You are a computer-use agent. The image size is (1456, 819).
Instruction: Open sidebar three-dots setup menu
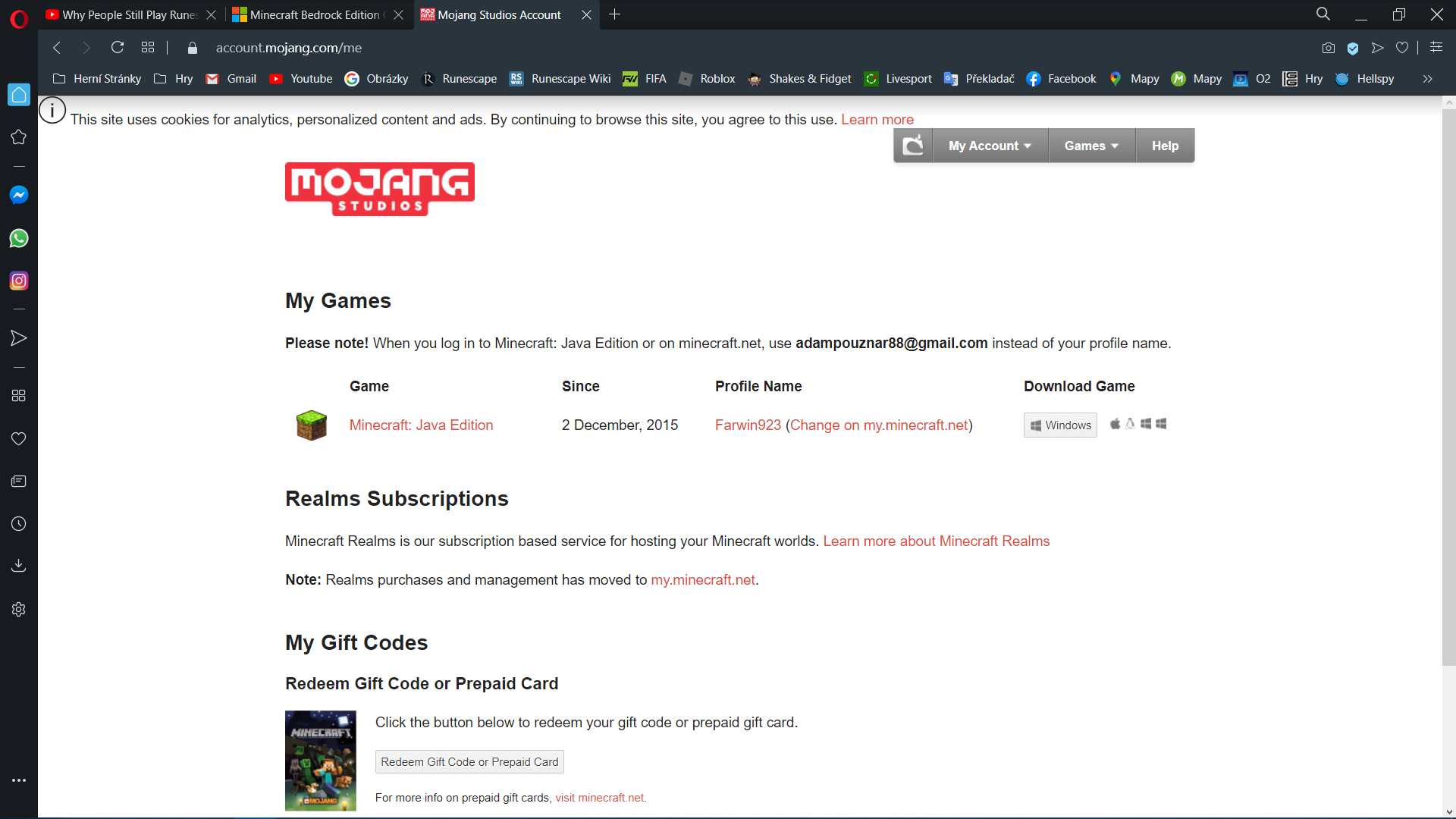[x=19, y=780]
